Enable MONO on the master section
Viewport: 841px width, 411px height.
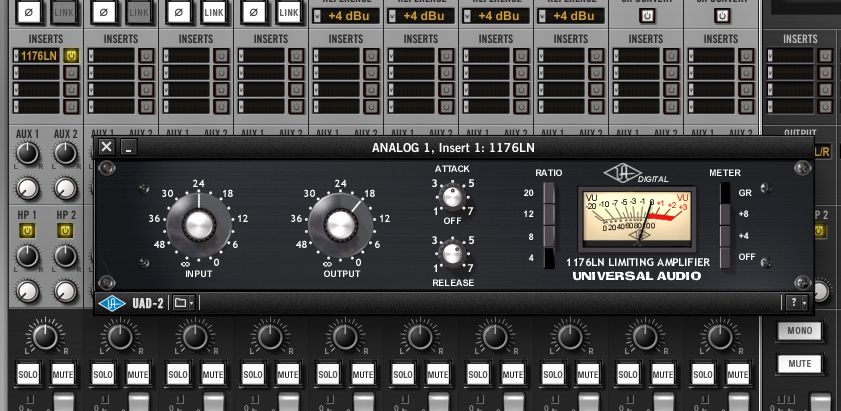pyautogui.click(x=800, y=331)
